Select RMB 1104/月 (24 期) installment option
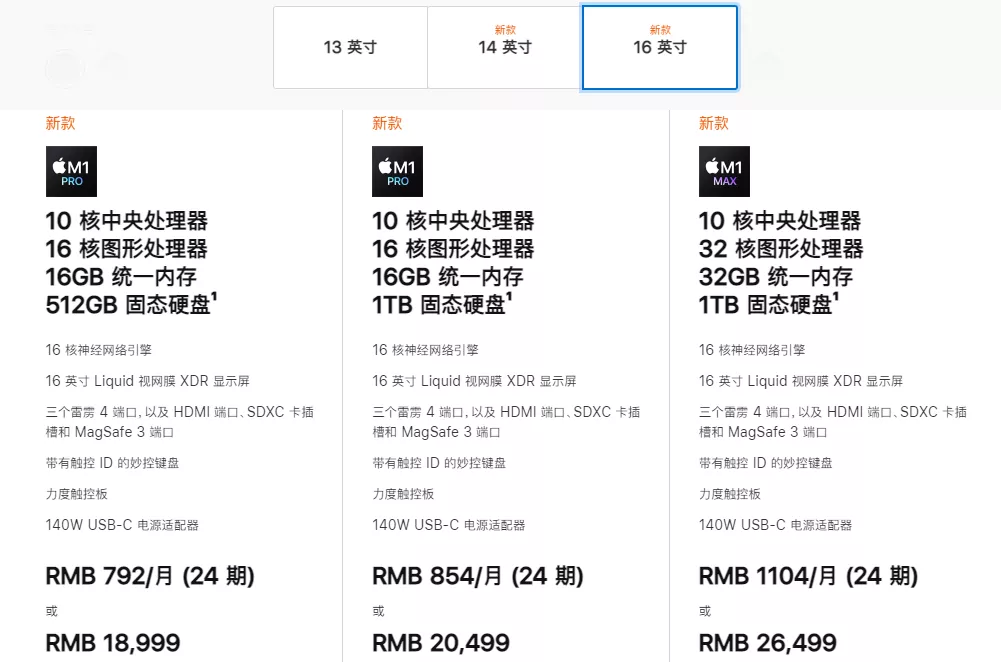Image resolution: width=1001 pixels, height=662 pixels. pos(808,576)
